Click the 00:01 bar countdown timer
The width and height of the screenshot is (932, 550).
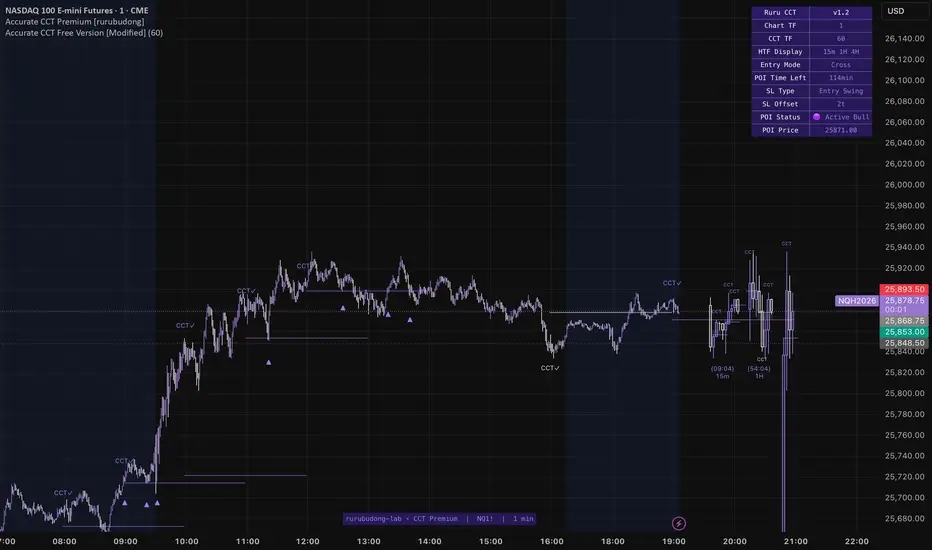[x=895, y=310]
